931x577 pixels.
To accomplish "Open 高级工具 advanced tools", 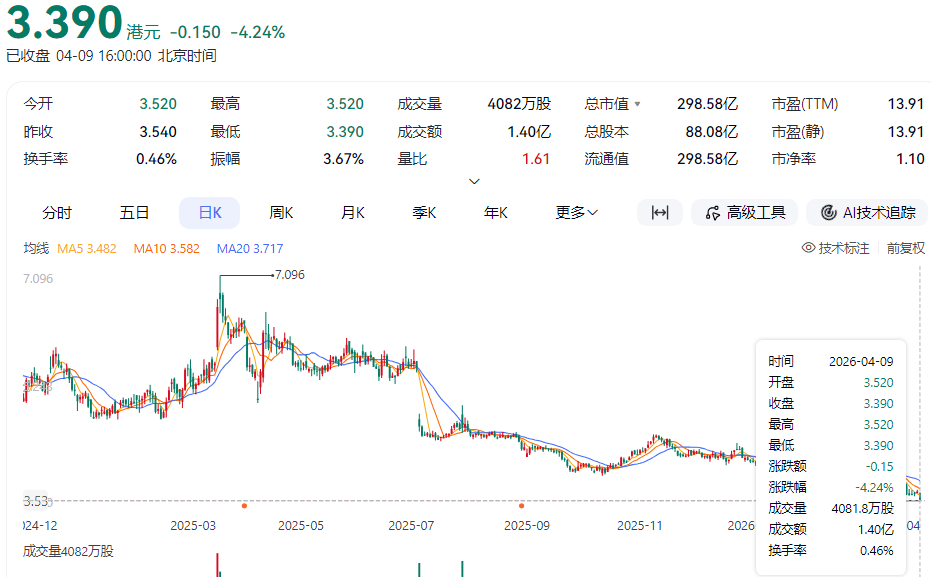I will click(745, 212).
